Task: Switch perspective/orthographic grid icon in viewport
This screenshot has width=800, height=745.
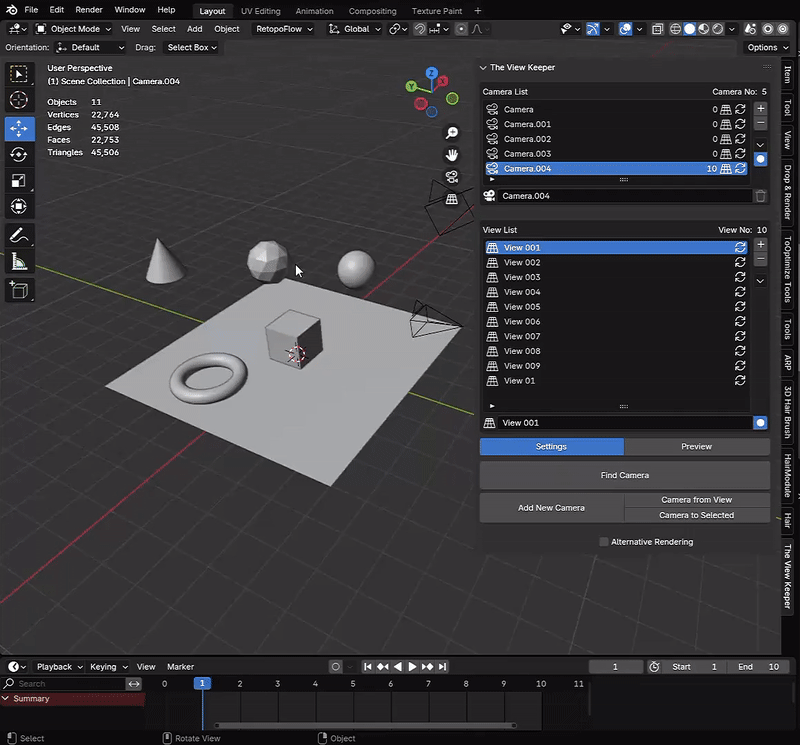Action: (x=452, y=199)
